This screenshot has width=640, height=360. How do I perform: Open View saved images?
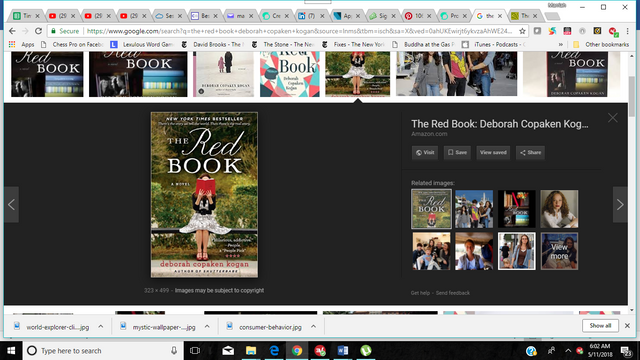tap(493, 153)
